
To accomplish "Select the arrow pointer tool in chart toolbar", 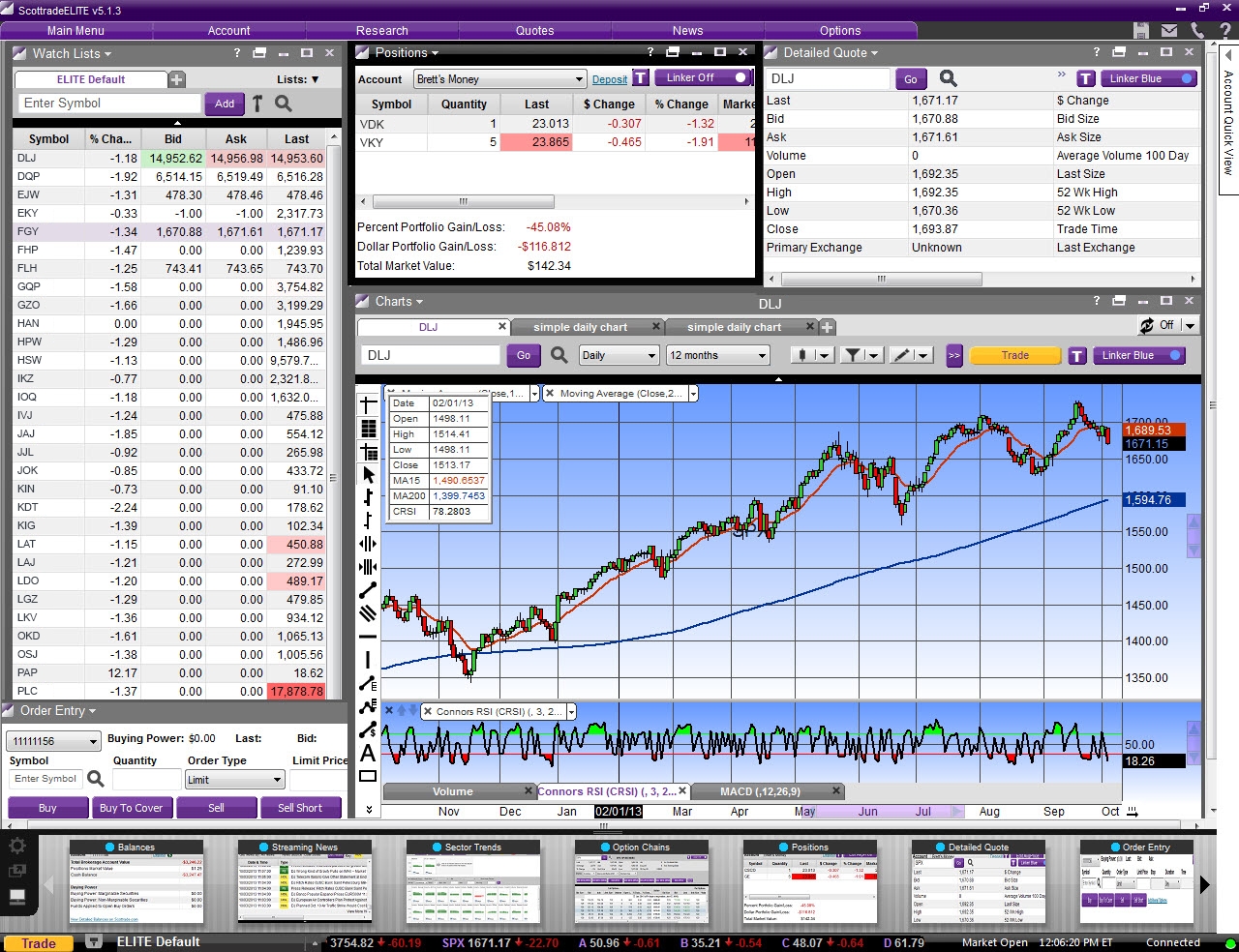I will coord(368,474).
